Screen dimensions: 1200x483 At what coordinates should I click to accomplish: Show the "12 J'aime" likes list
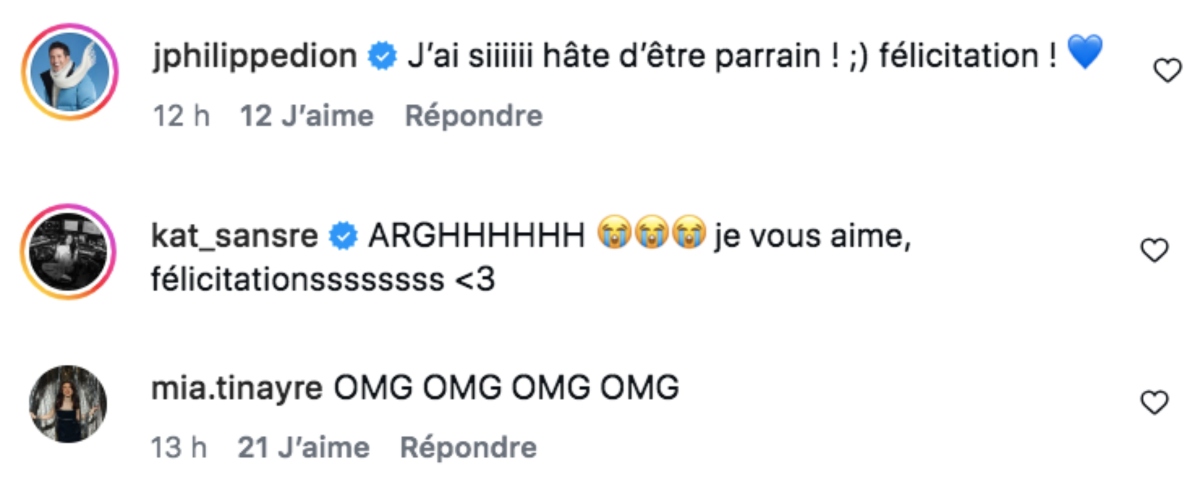pyautogui.click(x=307, y=116)
